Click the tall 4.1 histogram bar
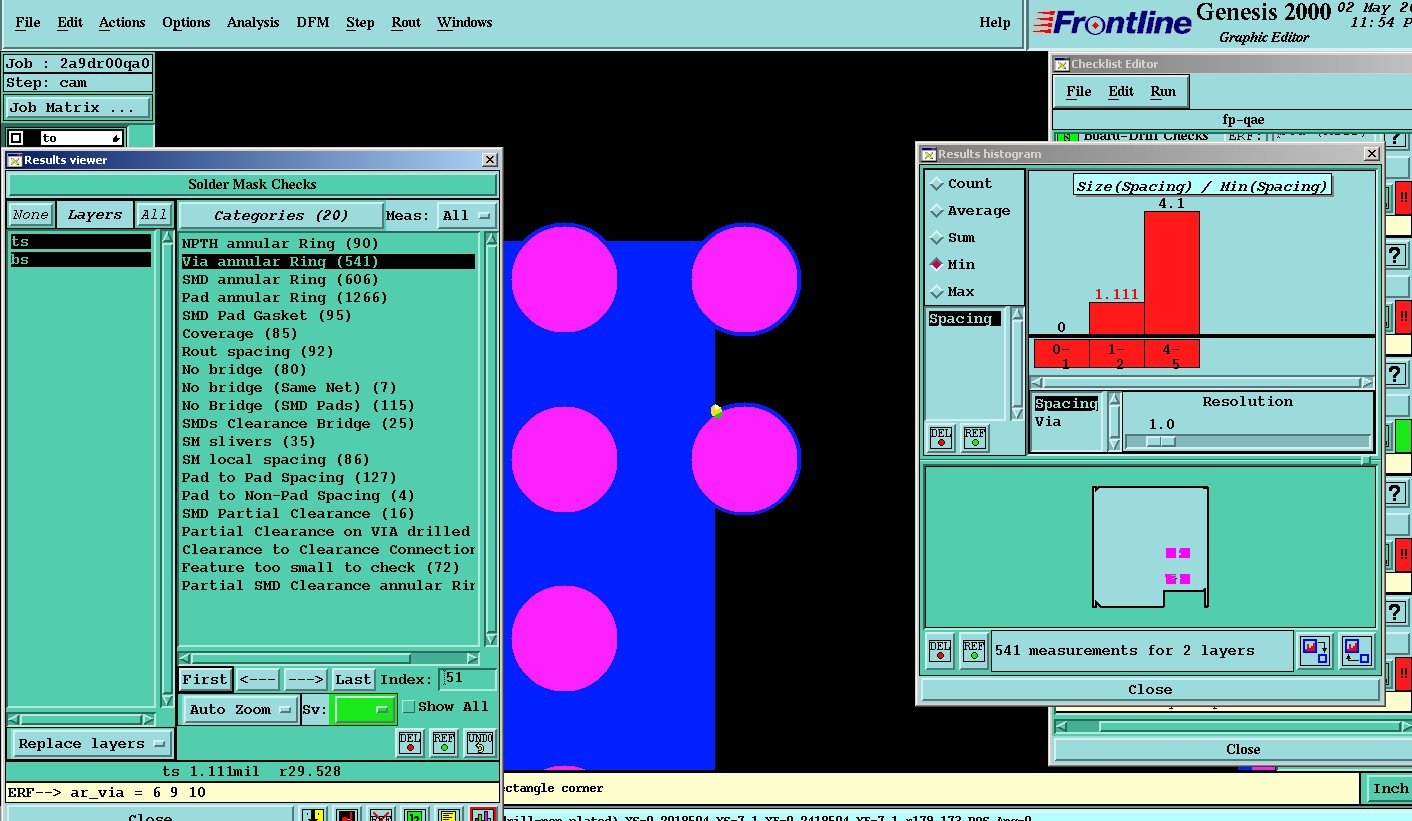Image resolution: width=1412 pixels, height=821 pixels. pos(1172,273)
